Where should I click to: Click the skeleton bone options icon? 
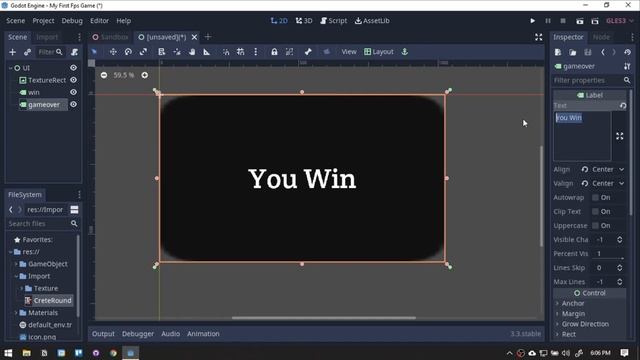(x=308, y=52)
